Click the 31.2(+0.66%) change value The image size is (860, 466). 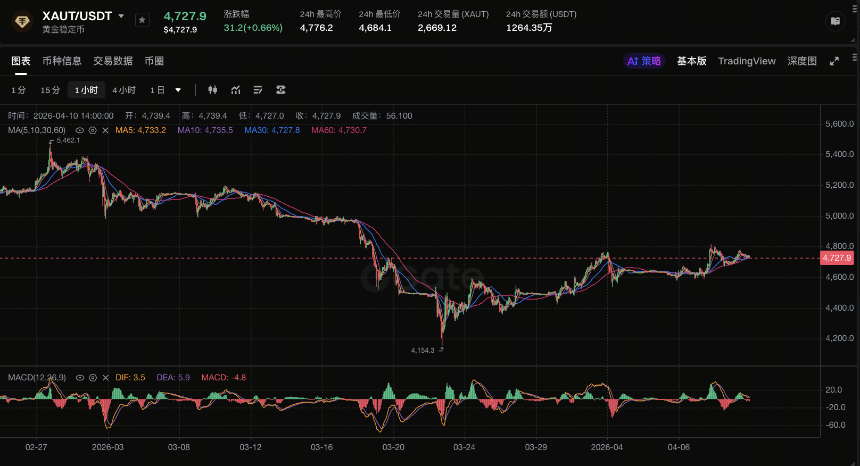tap(253, 27)
